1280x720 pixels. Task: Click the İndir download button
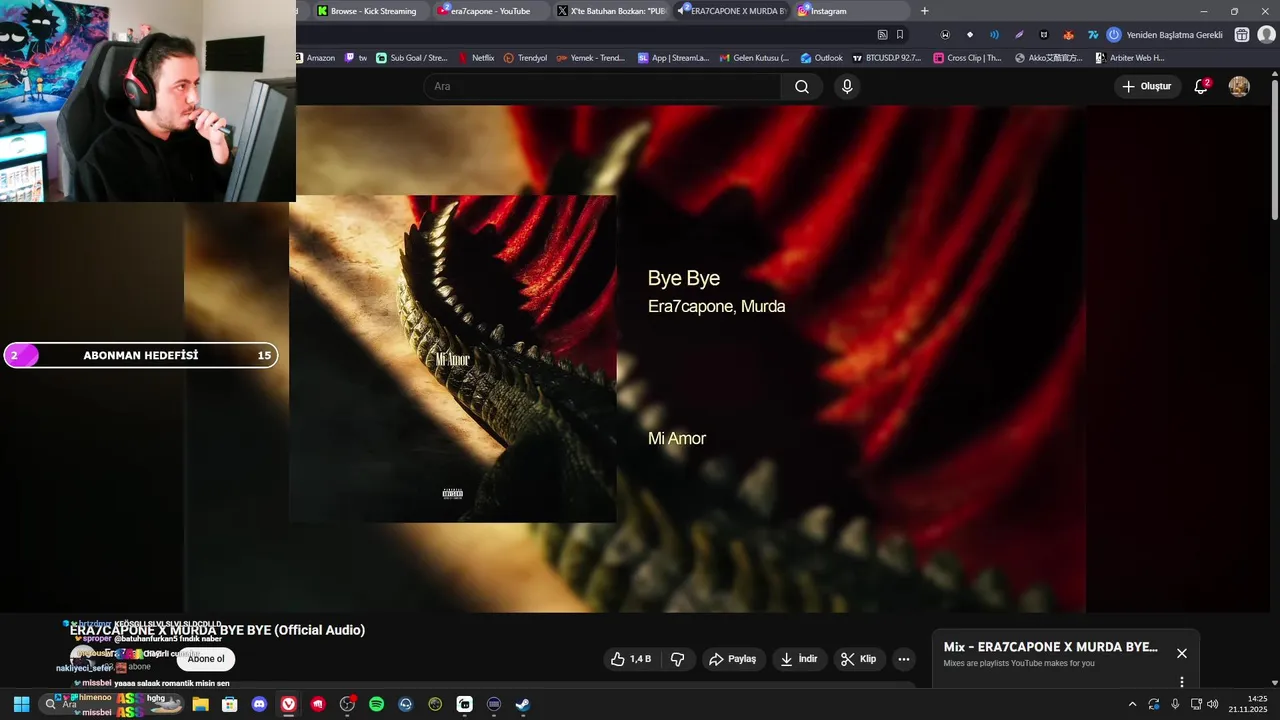click(799, 659)
